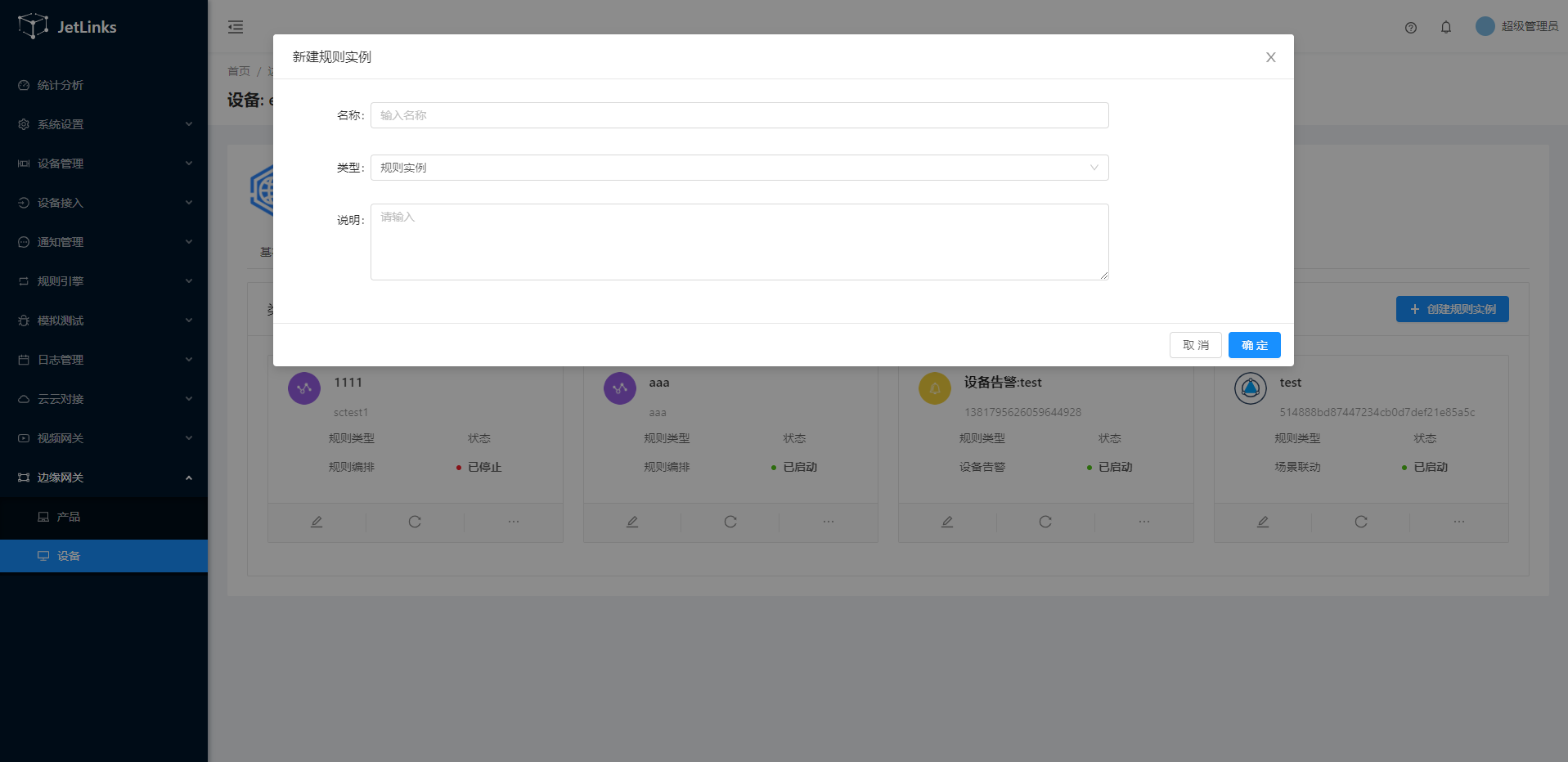
Task: Open 统计分析 in the sidebar
Action: click(x=61, y=85)
